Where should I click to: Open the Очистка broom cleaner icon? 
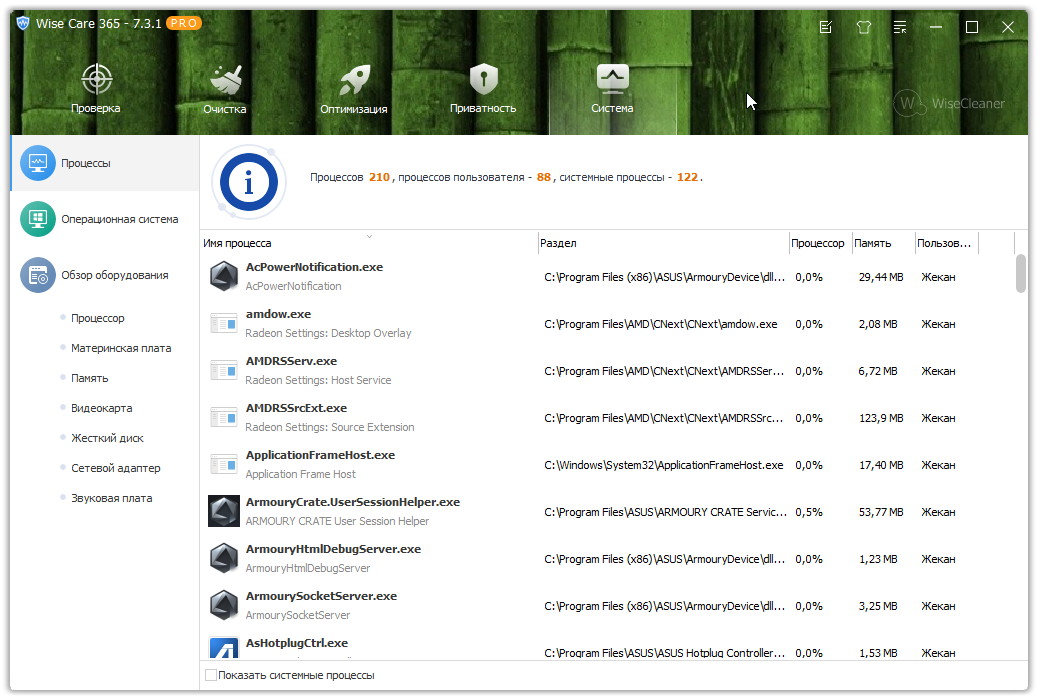click(x=224, y=80)
